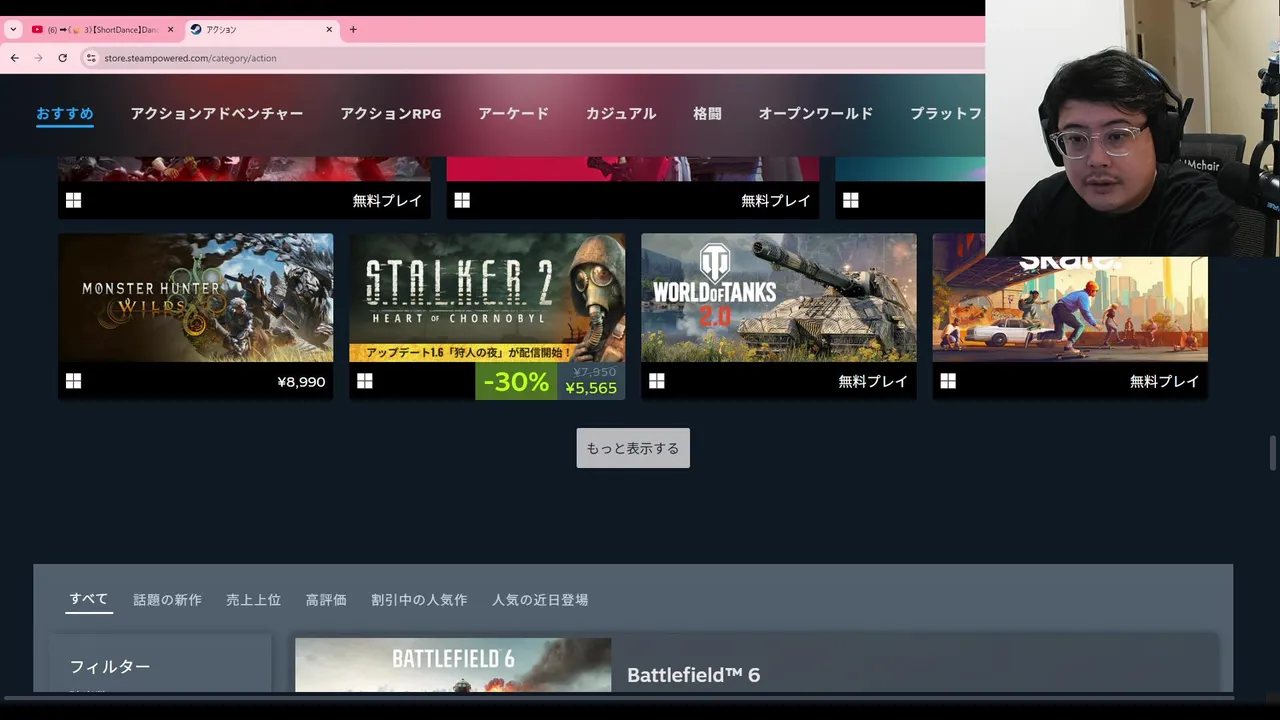Open site info icon in address bar
Viewport: 1280px width, 720px height.
(91, 58)
